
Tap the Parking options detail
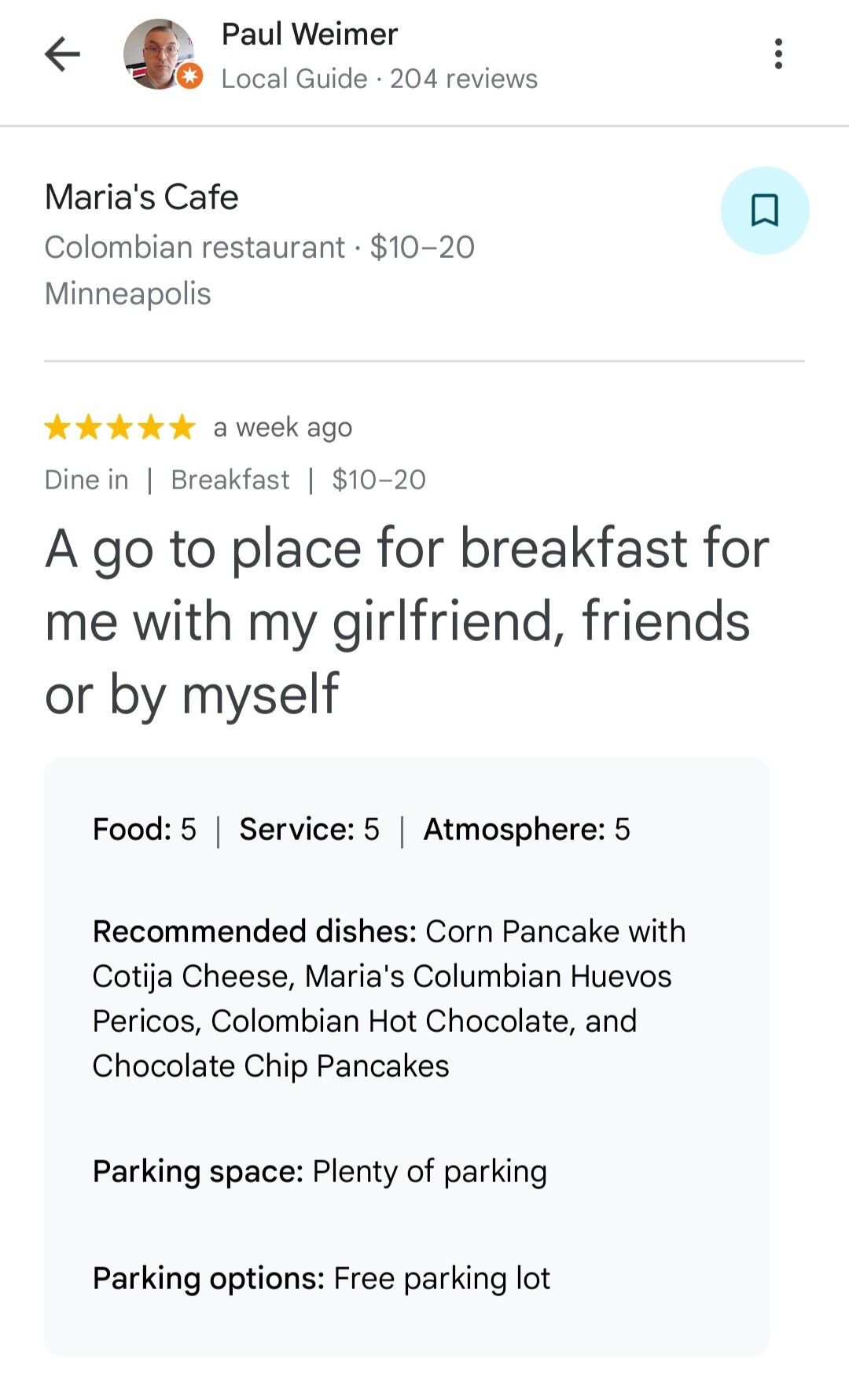[x=321, y=1279]
